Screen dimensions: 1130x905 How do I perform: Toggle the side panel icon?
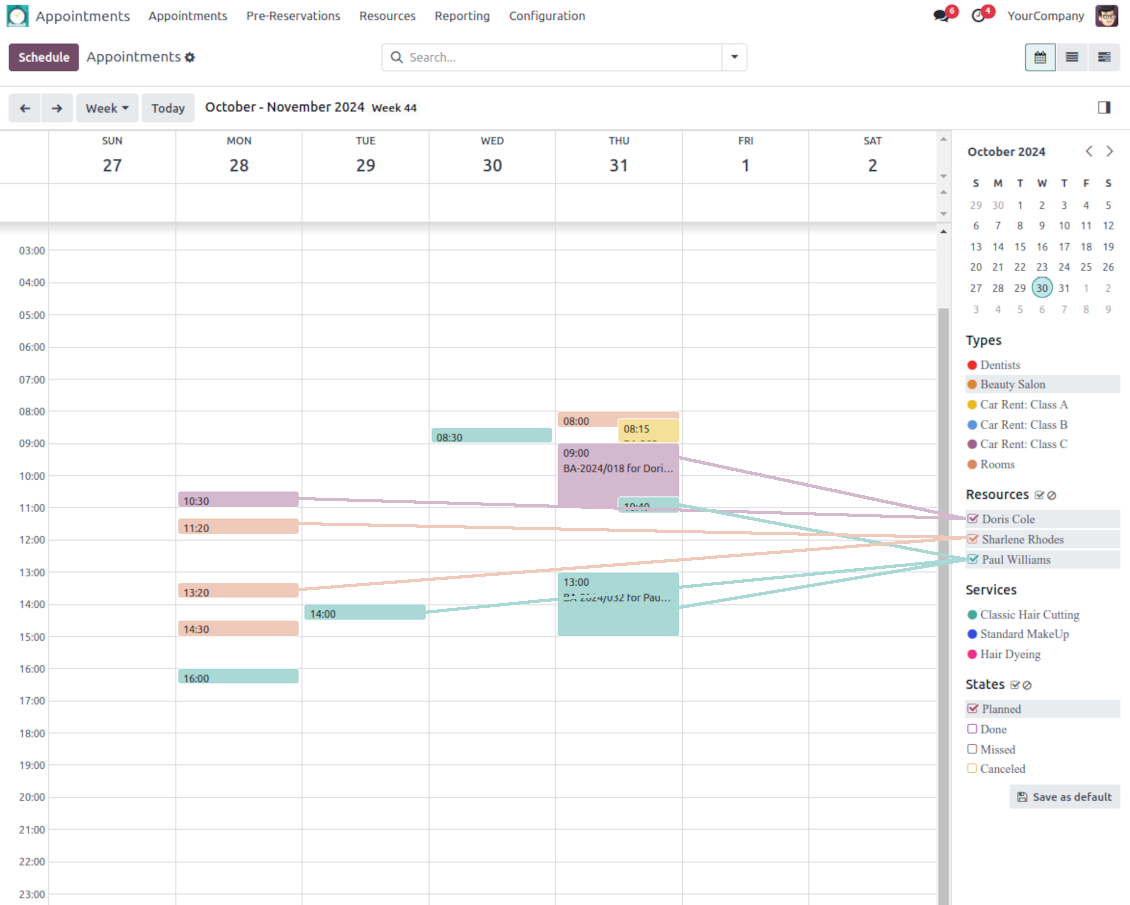[x=1104, y=107]
